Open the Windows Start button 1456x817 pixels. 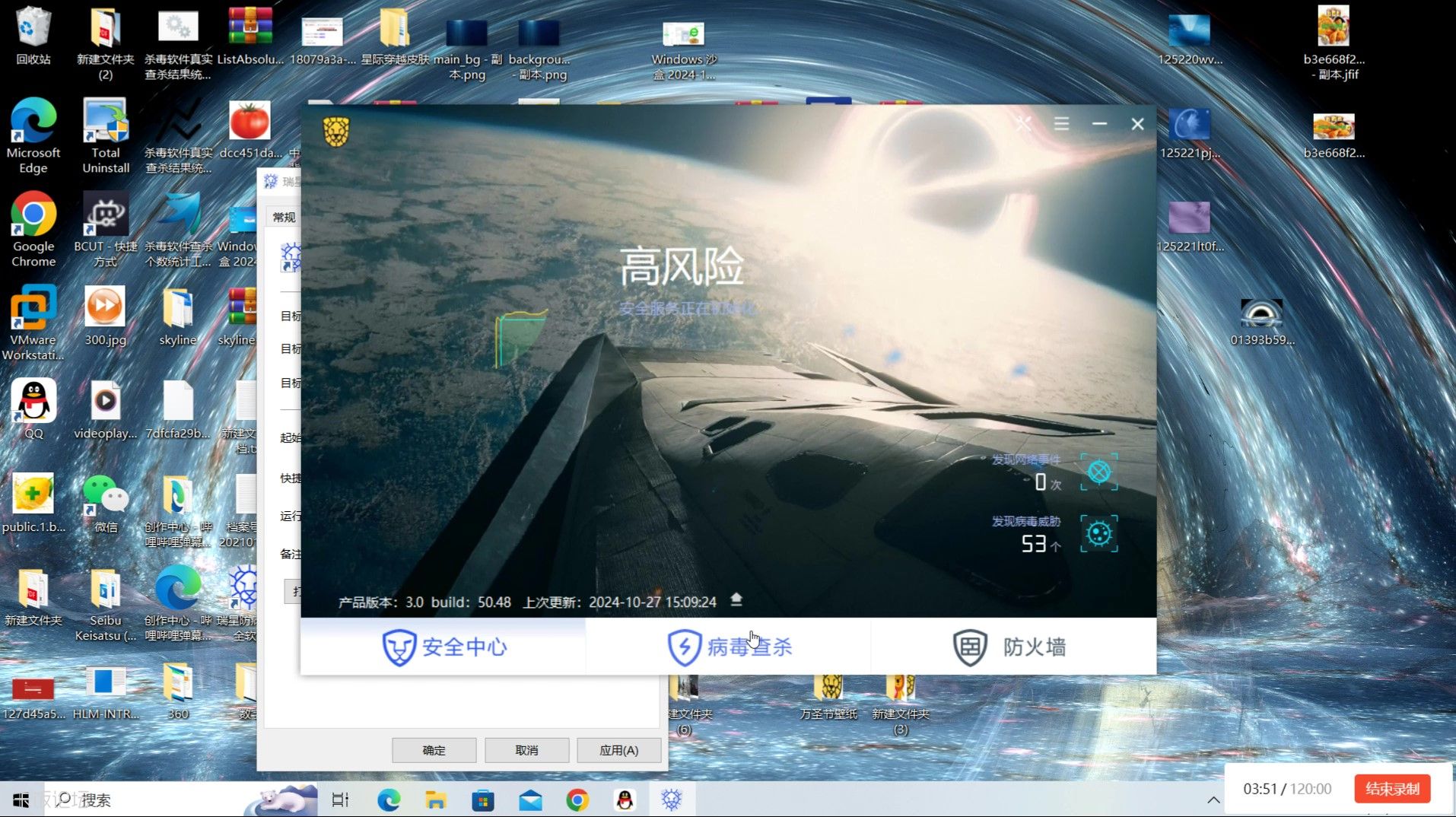(x=21, y=800)
